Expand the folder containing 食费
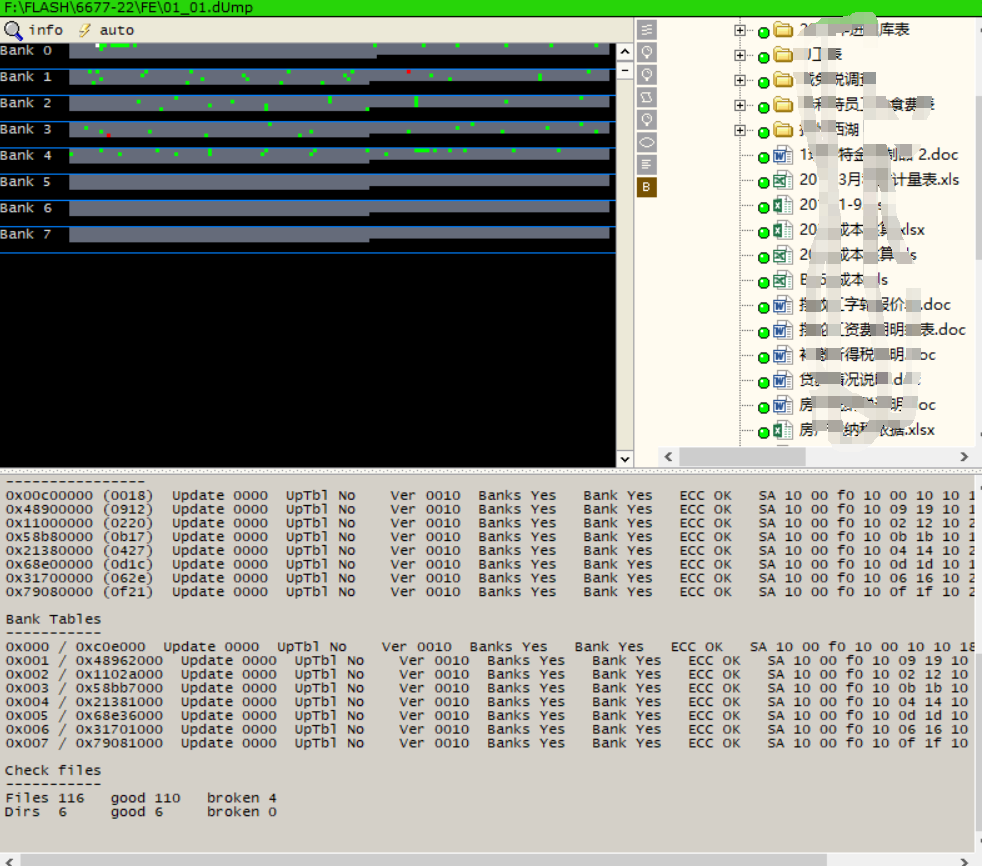This screenshot has height=866, width=982. click(740, 105)
